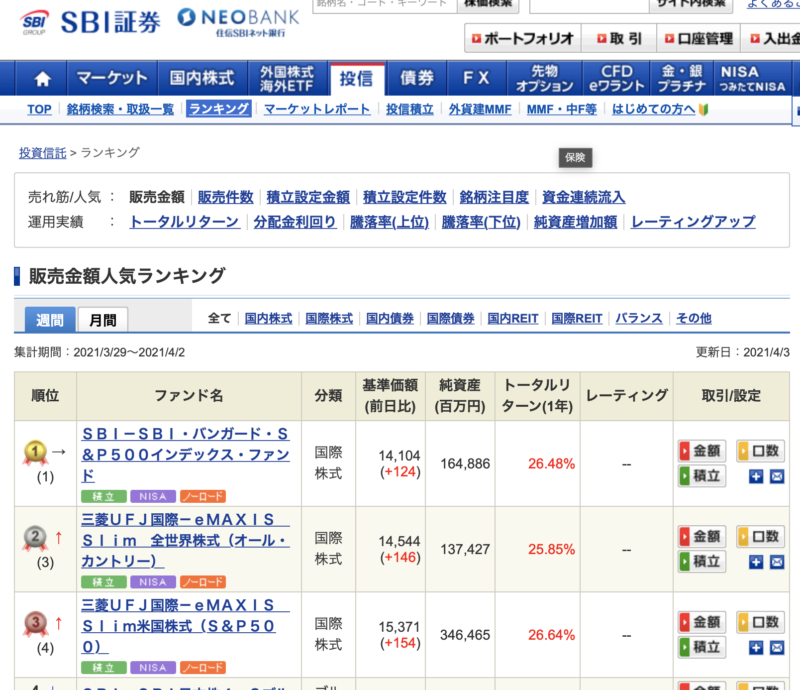This screenshot has width=800, height=690.
Task: Click the 口座管理 header button
Action: click(x=698, y=38)
